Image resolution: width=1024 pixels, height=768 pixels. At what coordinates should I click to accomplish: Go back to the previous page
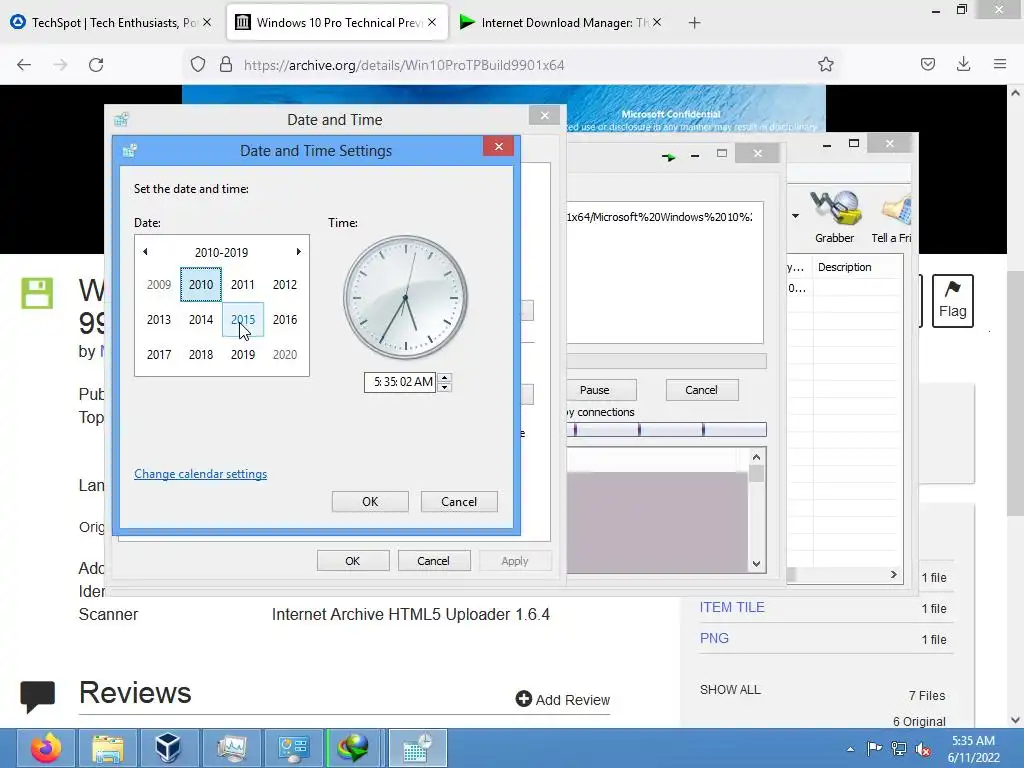click(24, 65)
